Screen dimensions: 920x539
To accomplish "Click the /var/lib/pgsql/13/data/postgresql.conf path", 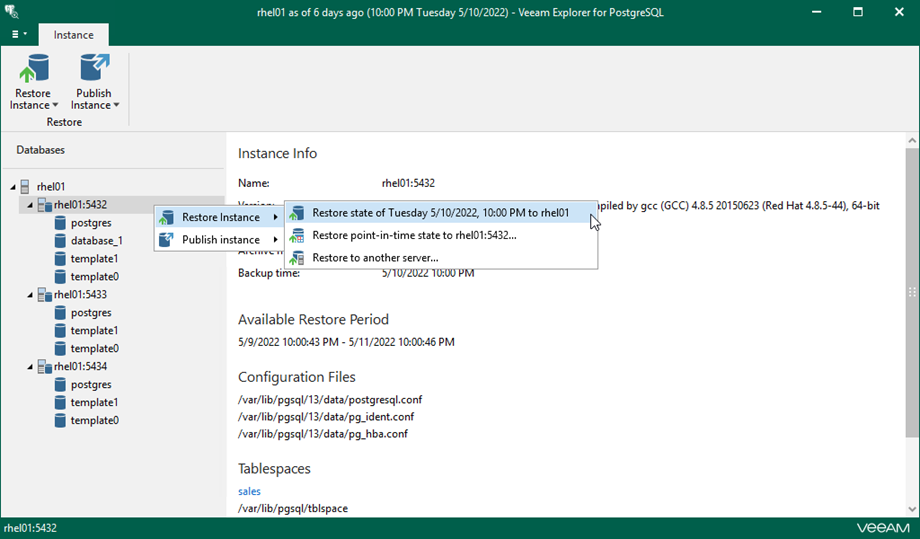I will [x=330, y=399].
